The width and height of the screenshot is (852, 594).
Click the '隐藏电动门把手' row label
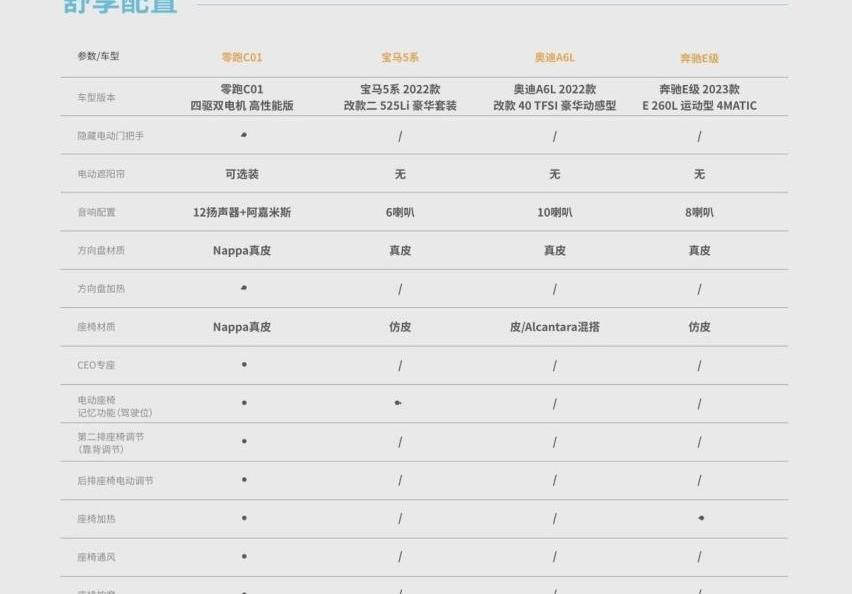tap(110, 136)
